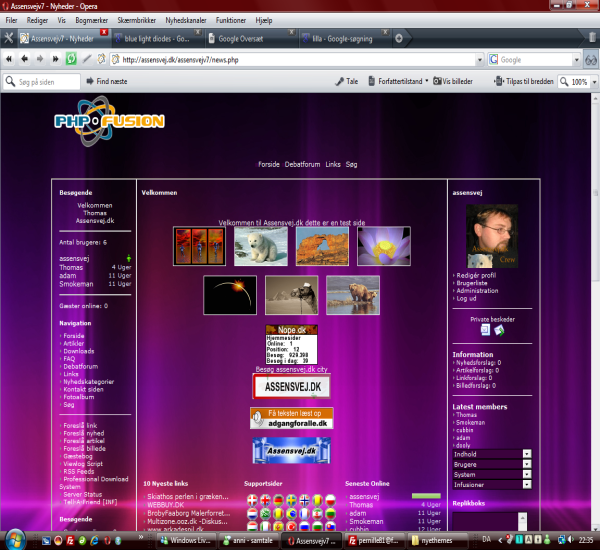Expand the Brugere admin dropdown
Screen dimensions: 600x550
527,464
